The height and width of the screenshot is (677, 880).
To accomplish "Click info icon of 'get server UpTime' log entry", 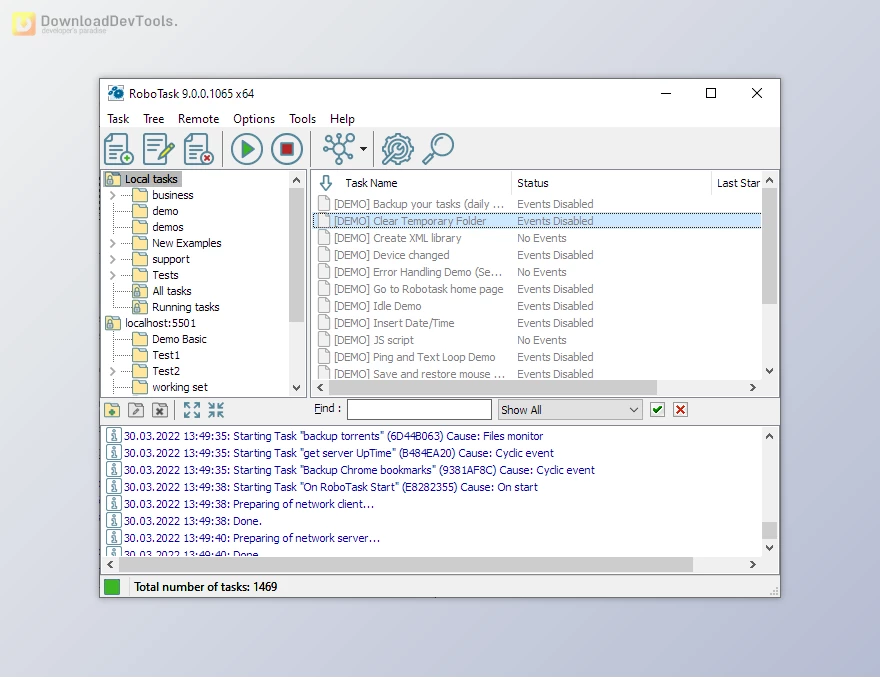I will tap(113, 452).
